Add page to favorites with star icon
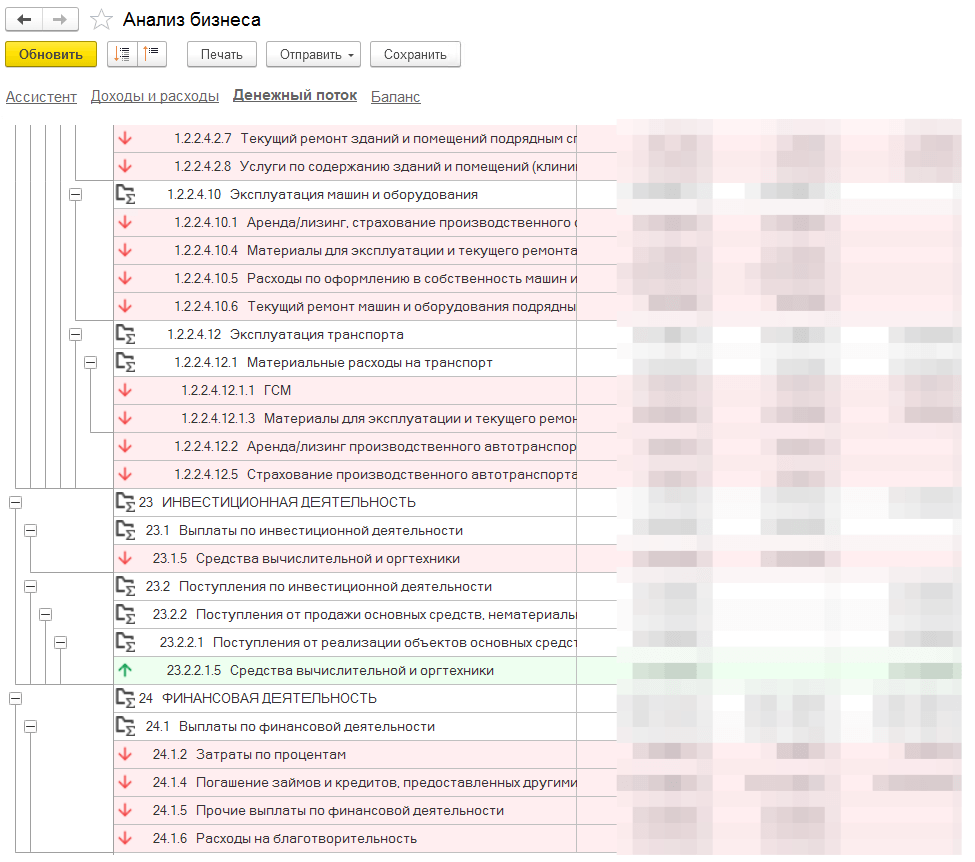Image resolution: width=975 pixels, height=862 pixels. 101,20
